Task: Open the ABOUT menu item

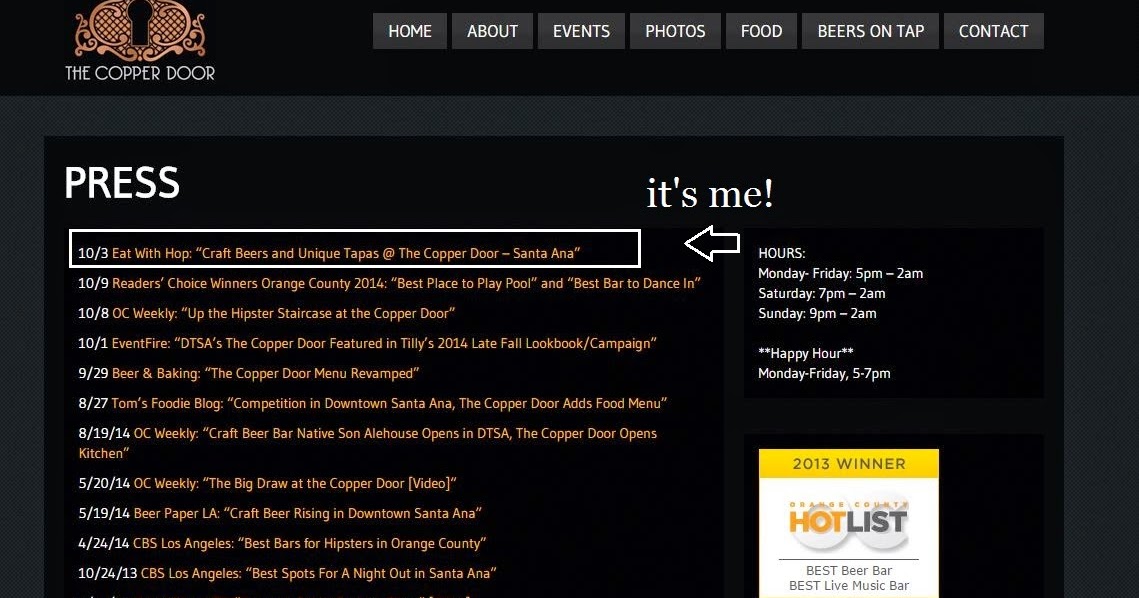Action: pyautogui.click(x=493, y=31)
